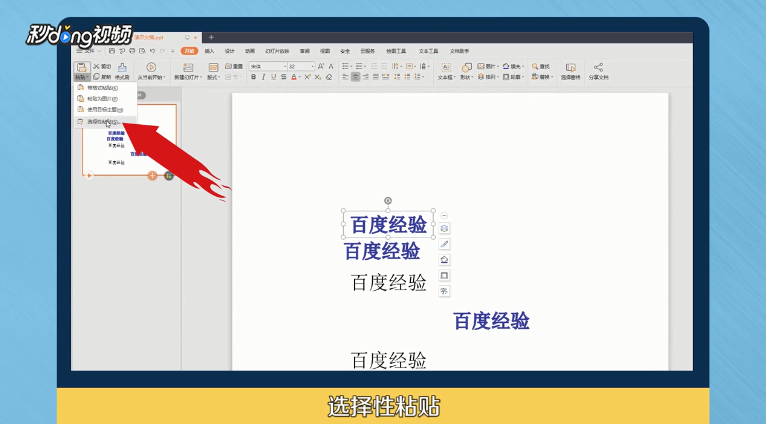Select the 格式刷 format painter
The width and height of the screenshot is (766, 424).
click(122, 71)
